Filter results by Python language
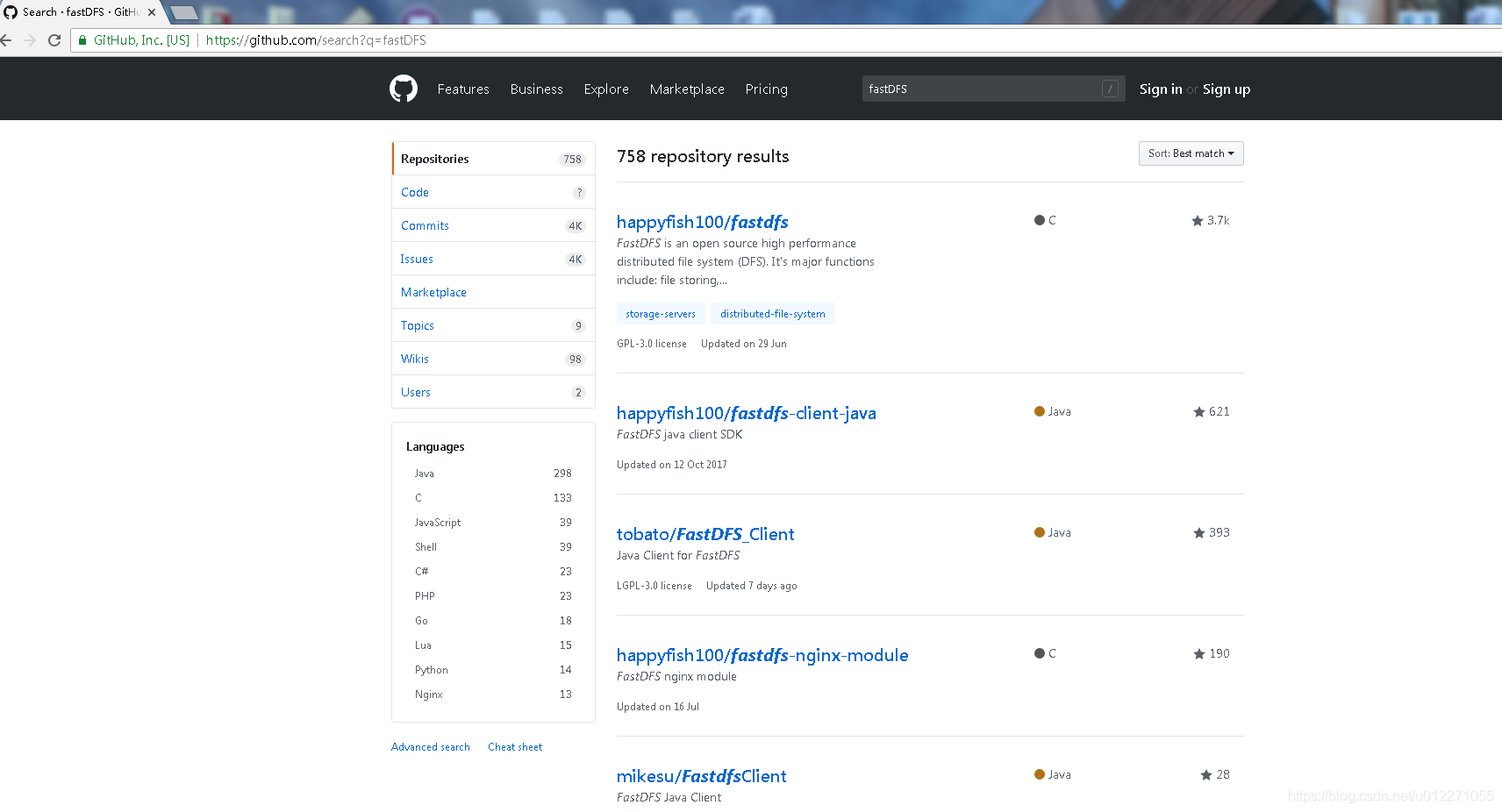Viewport: 1502px width, 812px height. [493, 670]
